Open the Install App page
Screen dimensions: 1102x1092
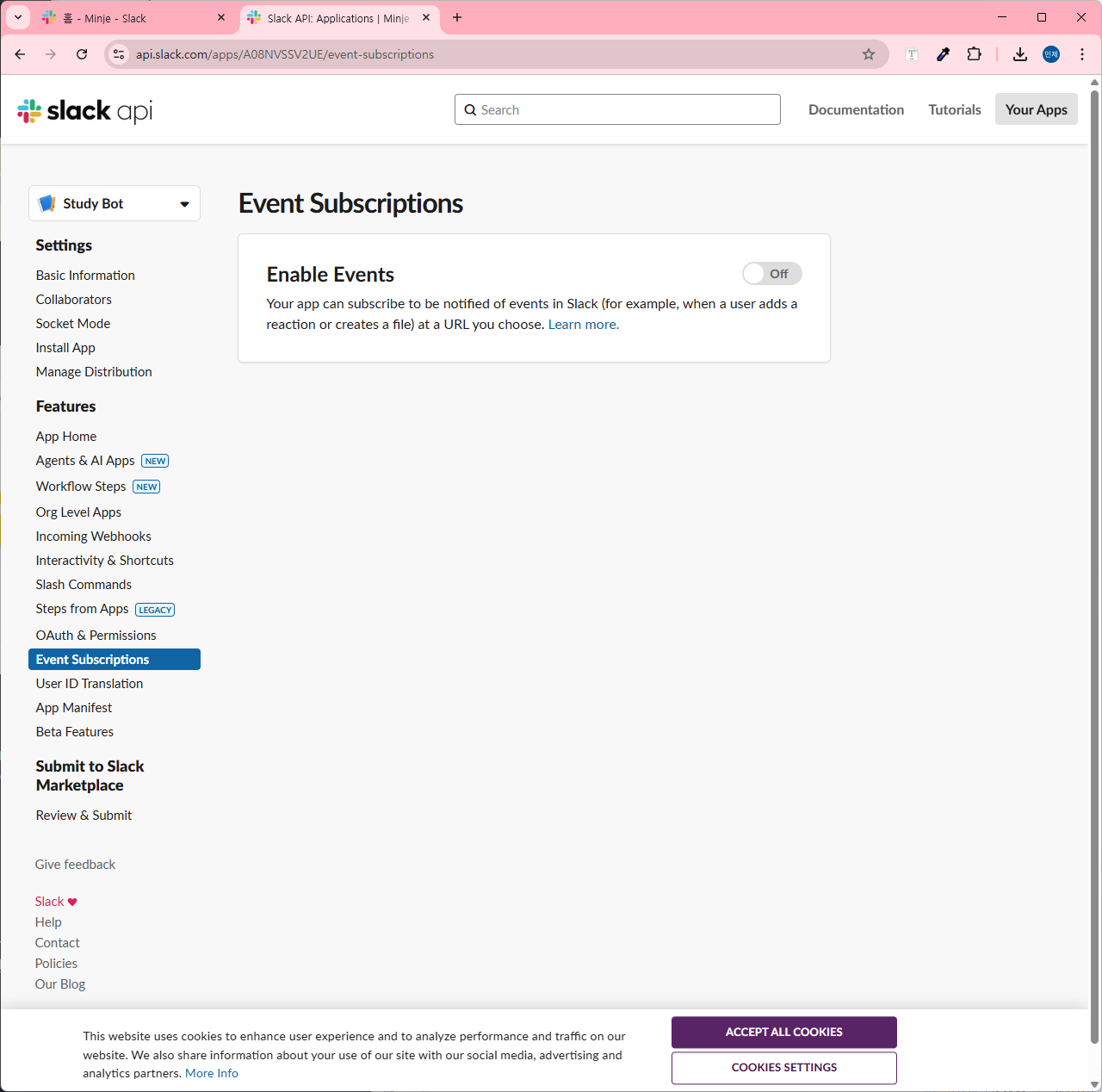click(65, 348)
